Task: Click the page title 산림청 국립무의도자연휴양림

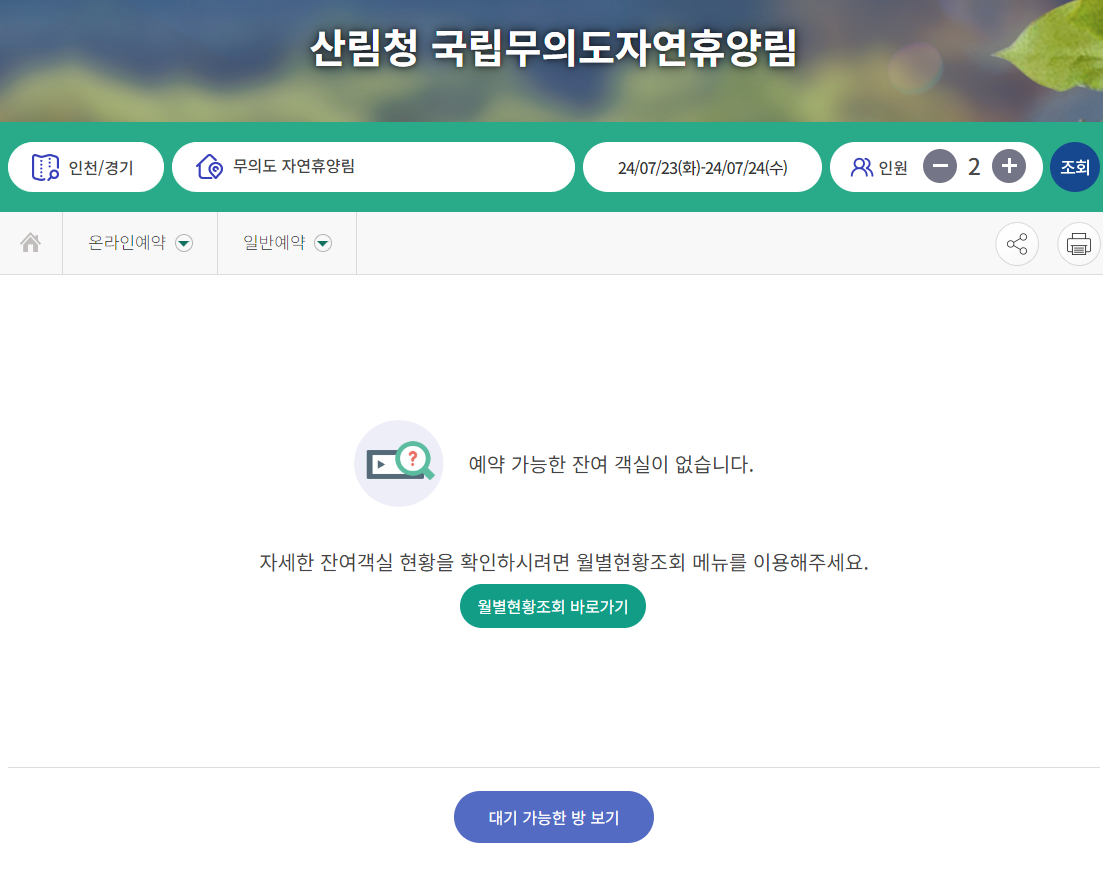Action: tap(554, 48)
